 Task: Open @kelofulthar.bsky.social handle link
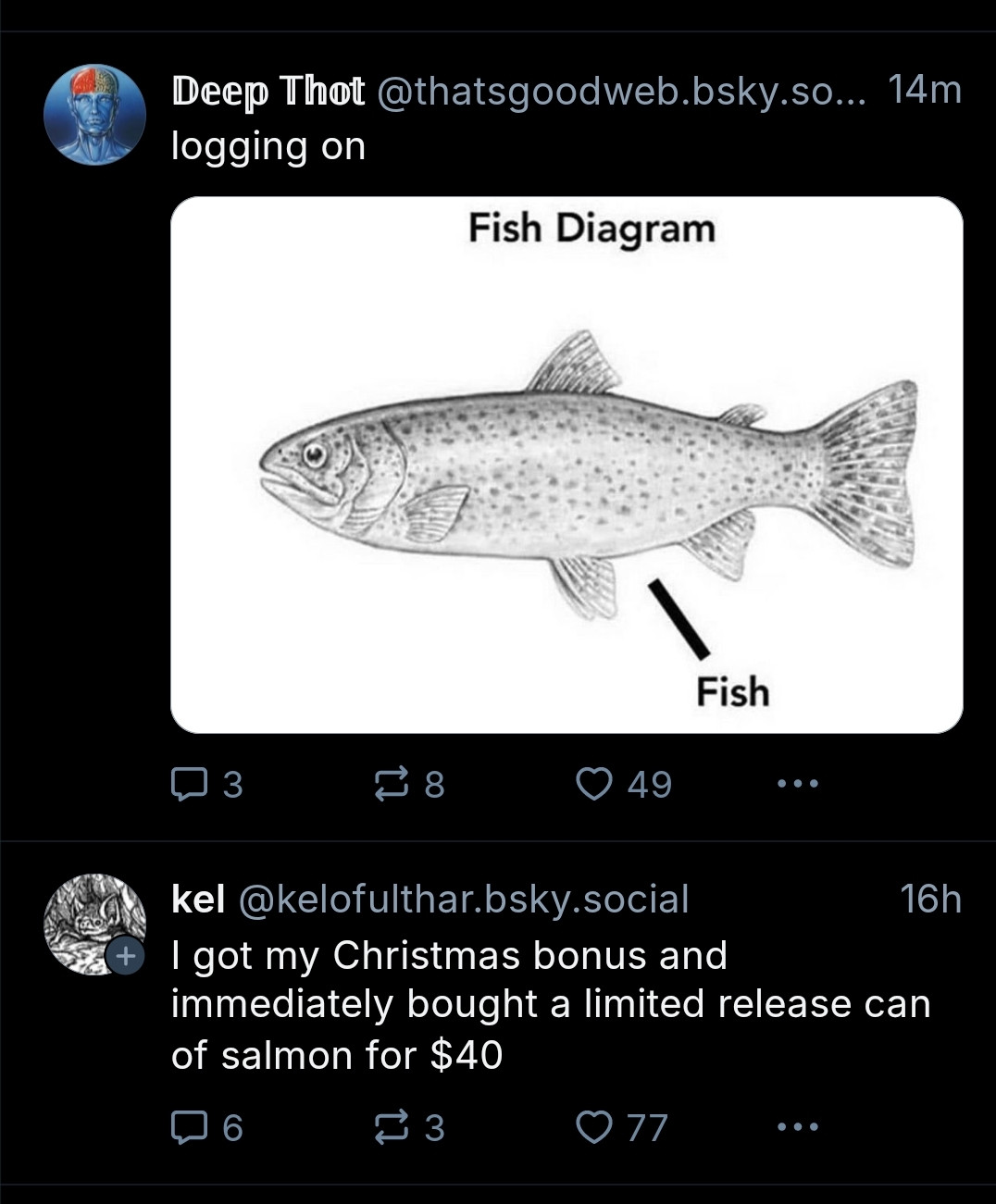(x=464, y=899)
